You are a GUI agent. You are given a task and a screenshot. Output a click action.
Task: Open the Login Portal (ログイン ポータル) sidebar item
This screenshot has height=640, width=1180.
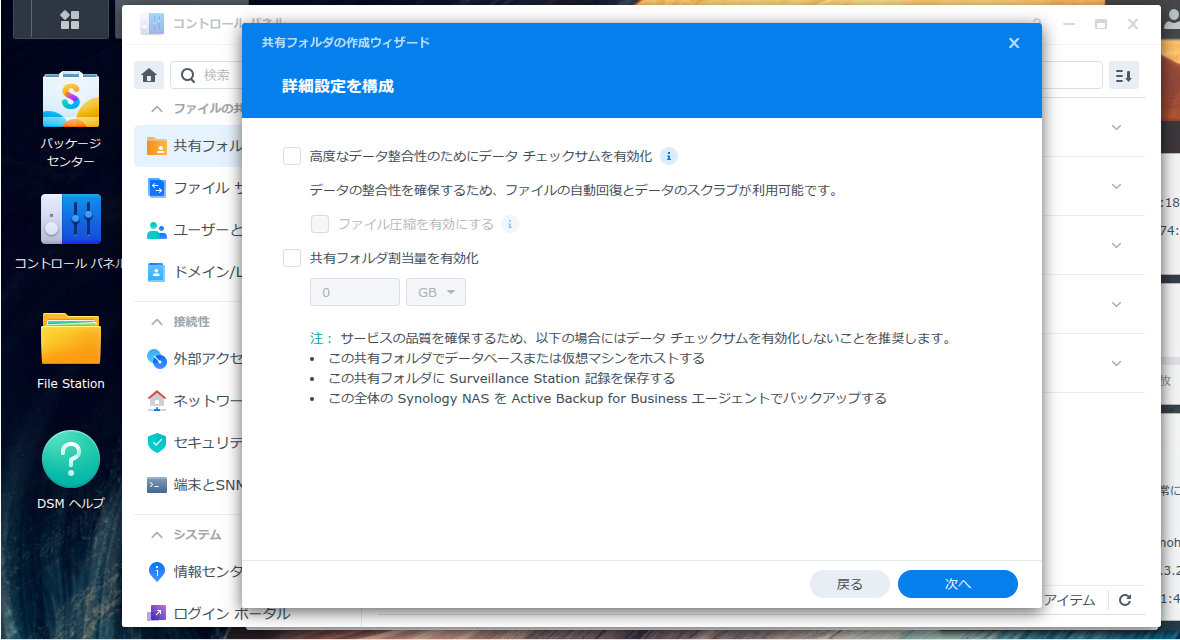[218, 613]
